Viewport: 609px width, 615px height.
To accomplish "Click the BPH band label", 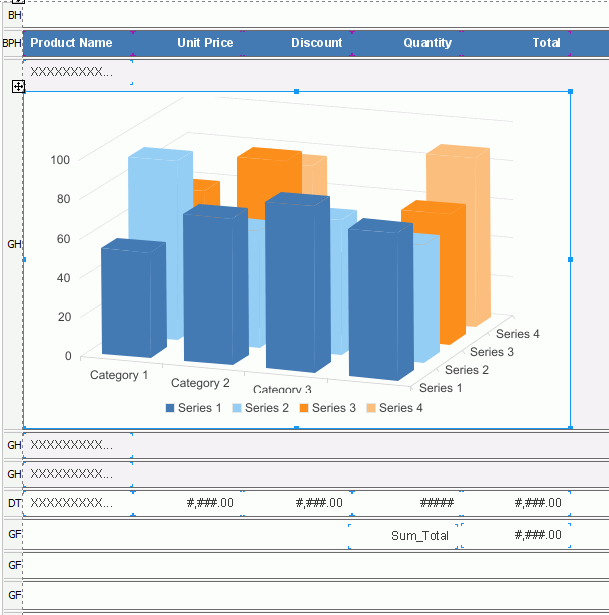I will [x=11, y=43].
